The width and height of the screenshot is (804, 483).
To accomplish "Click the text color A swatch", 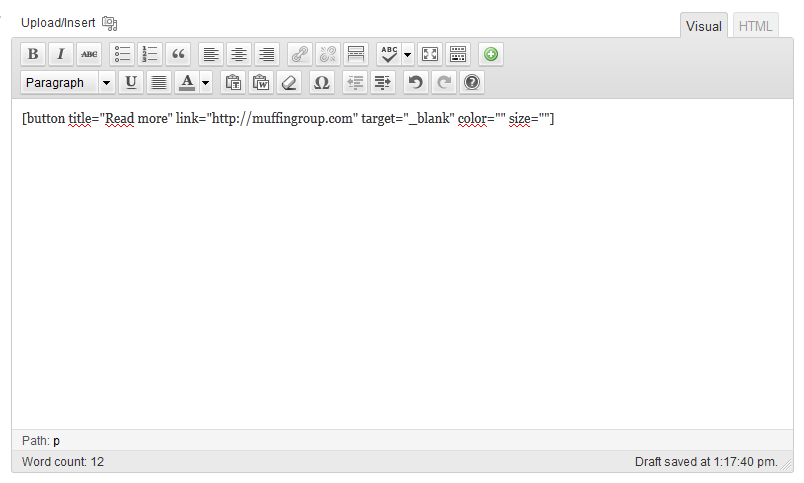I will pos(186,83).
